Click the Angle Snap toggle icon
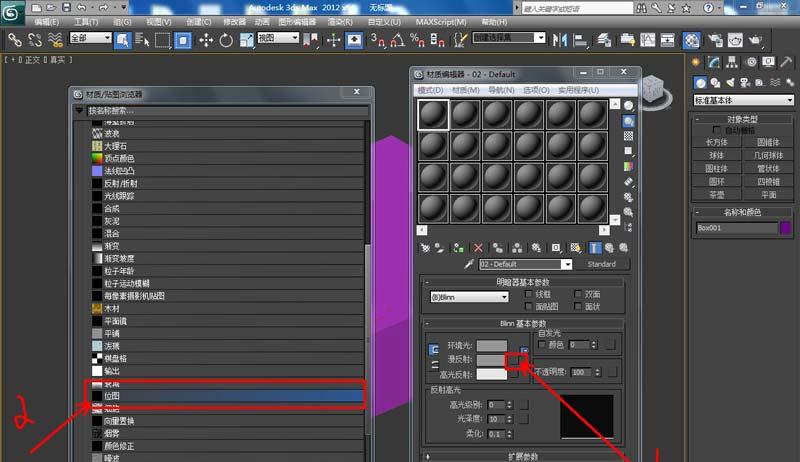The image size is (800, 462). (398, 40)
